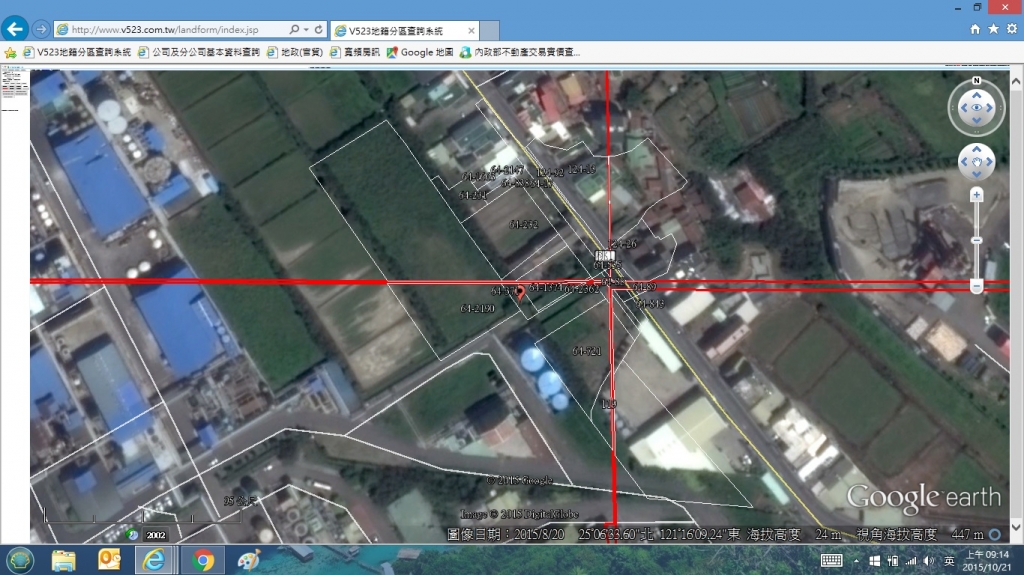Toggle the on-screen keyboard tray icon

[x=831, y=560]
